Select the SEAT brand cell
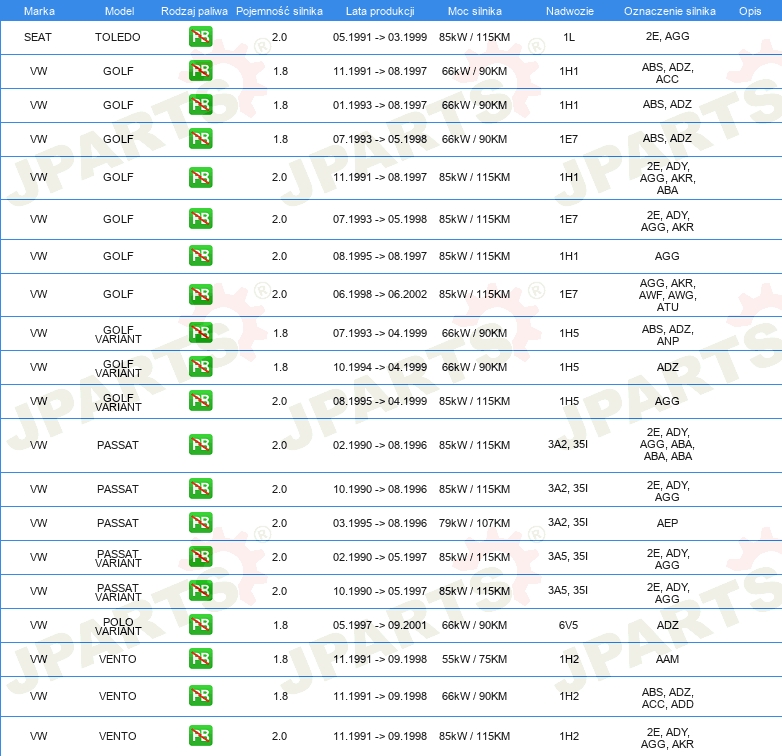782x756 pixels. pyautogui.click(x=38, y=37)
